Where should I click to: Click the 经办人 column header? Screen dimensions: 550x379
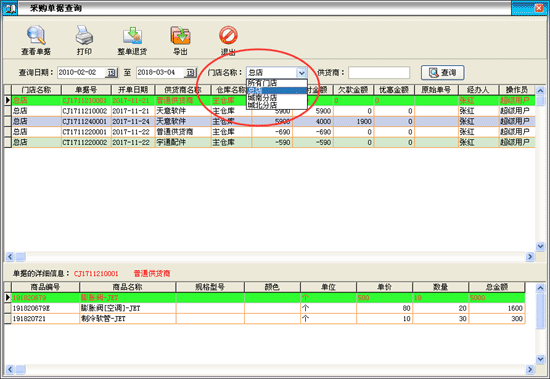click(x=478, y=90)
